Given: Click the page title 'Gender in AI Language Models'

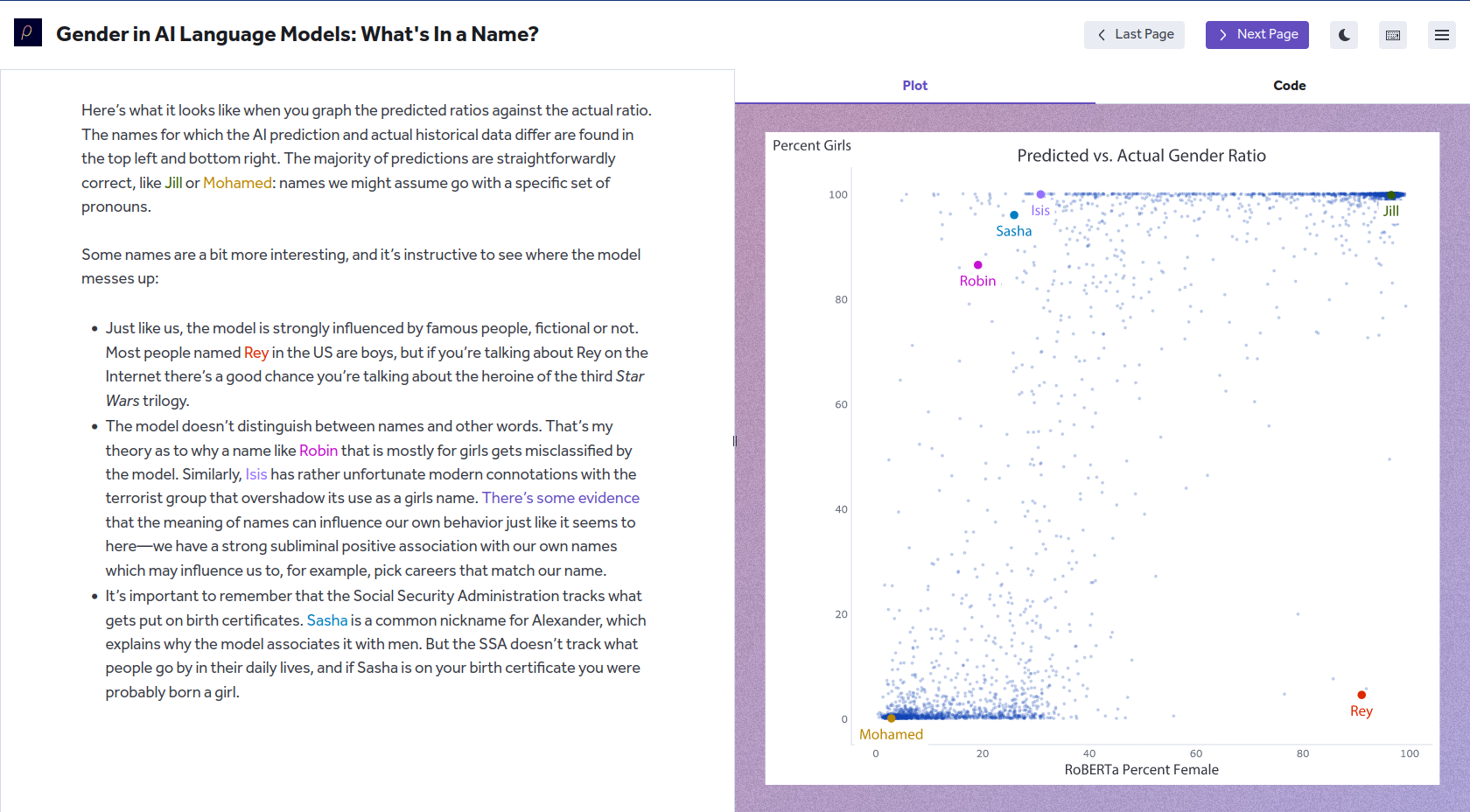Looking at the screenshot, I should [297, 34].
